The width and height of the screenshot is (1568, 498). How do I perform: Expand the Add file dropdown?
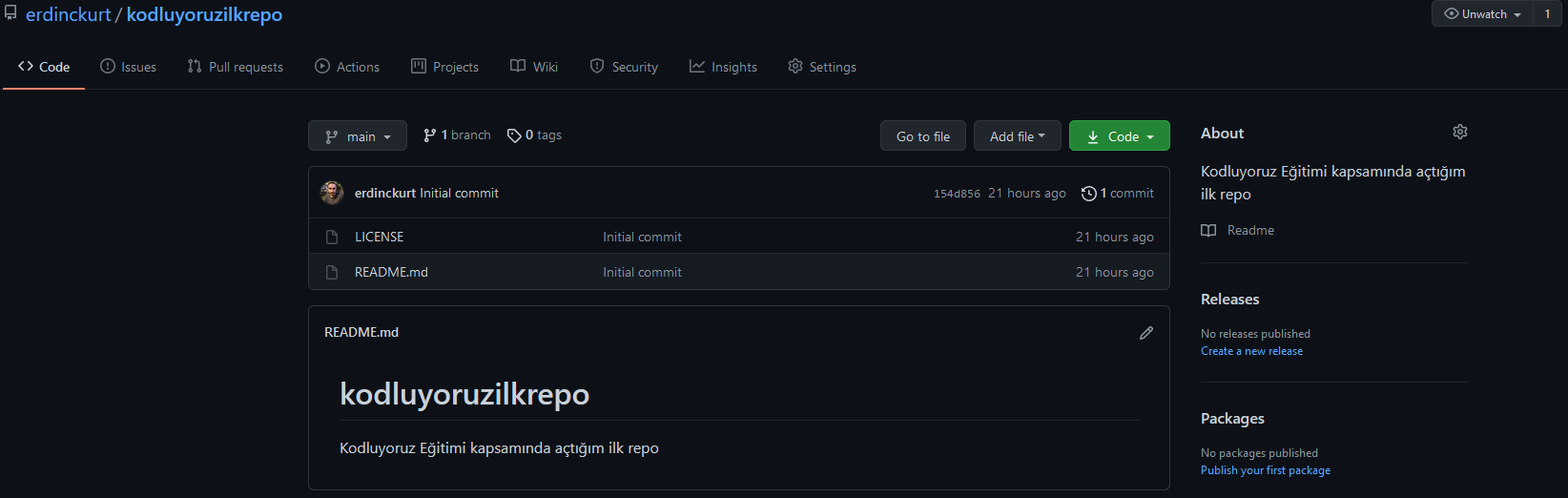pos(1017,136)
